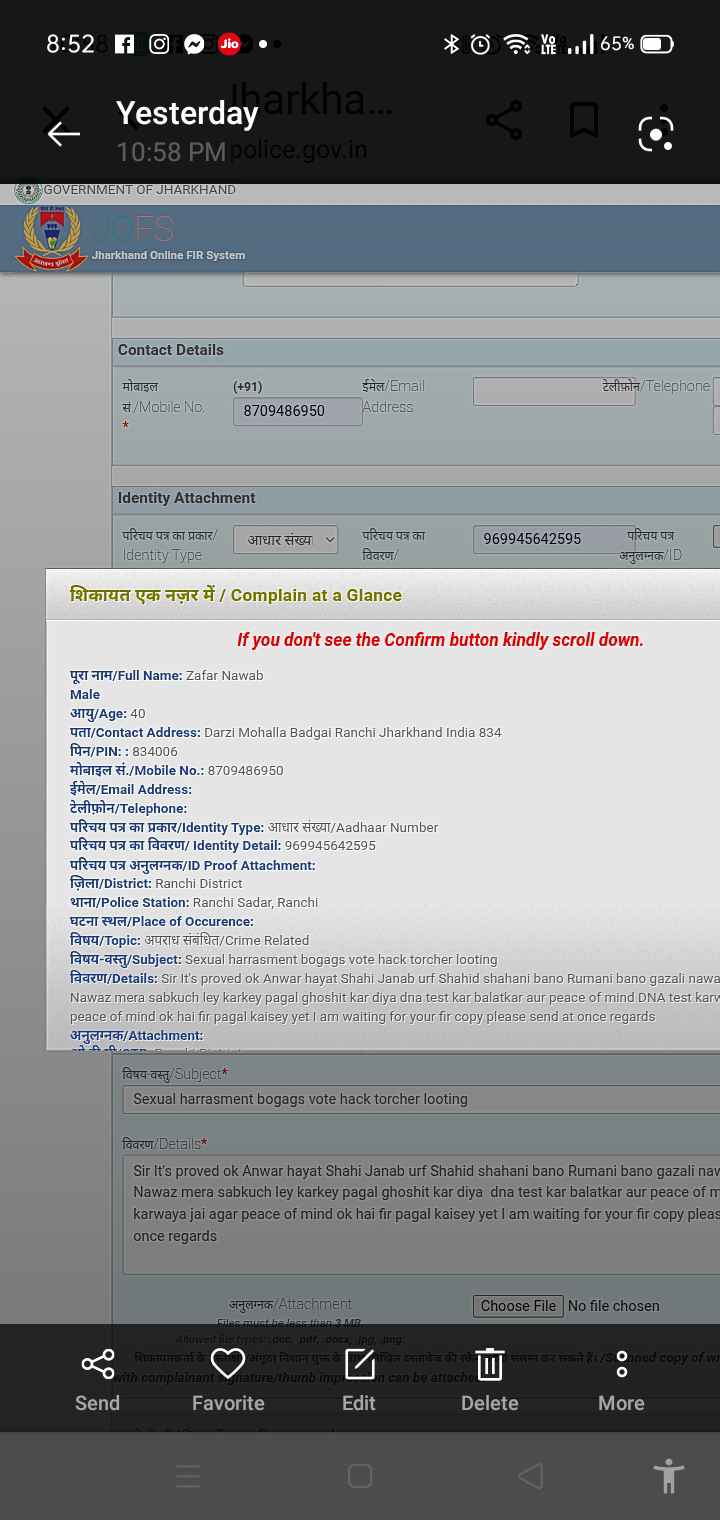Tap the battery status icon

click(657, 44)
